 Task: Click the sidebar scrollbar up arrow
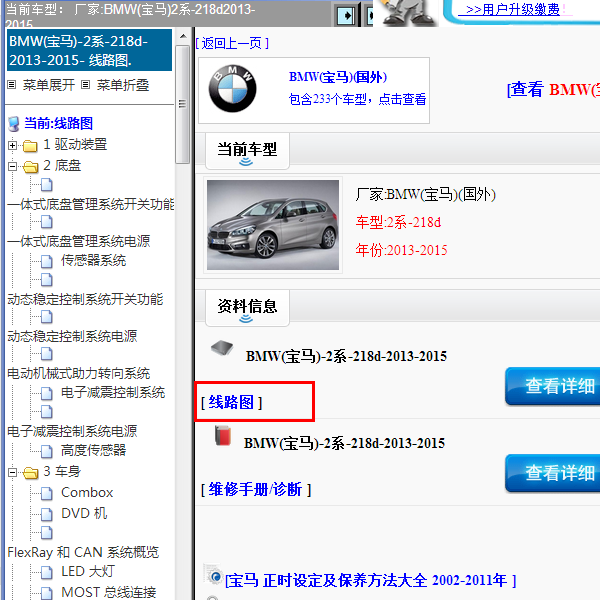(183, 36)
